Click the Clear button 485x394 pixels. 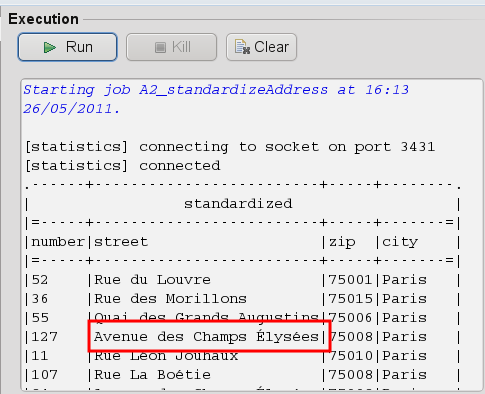[x=261, y=47]
